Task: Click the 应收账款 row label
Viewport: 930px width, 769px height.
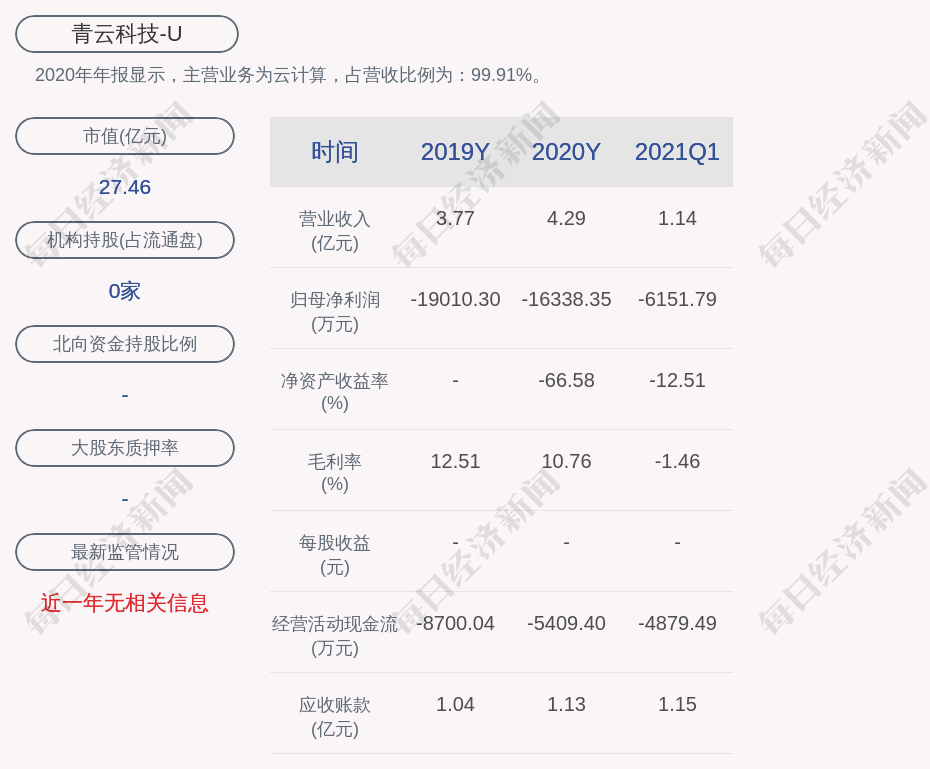Action: tap(335, 716)
